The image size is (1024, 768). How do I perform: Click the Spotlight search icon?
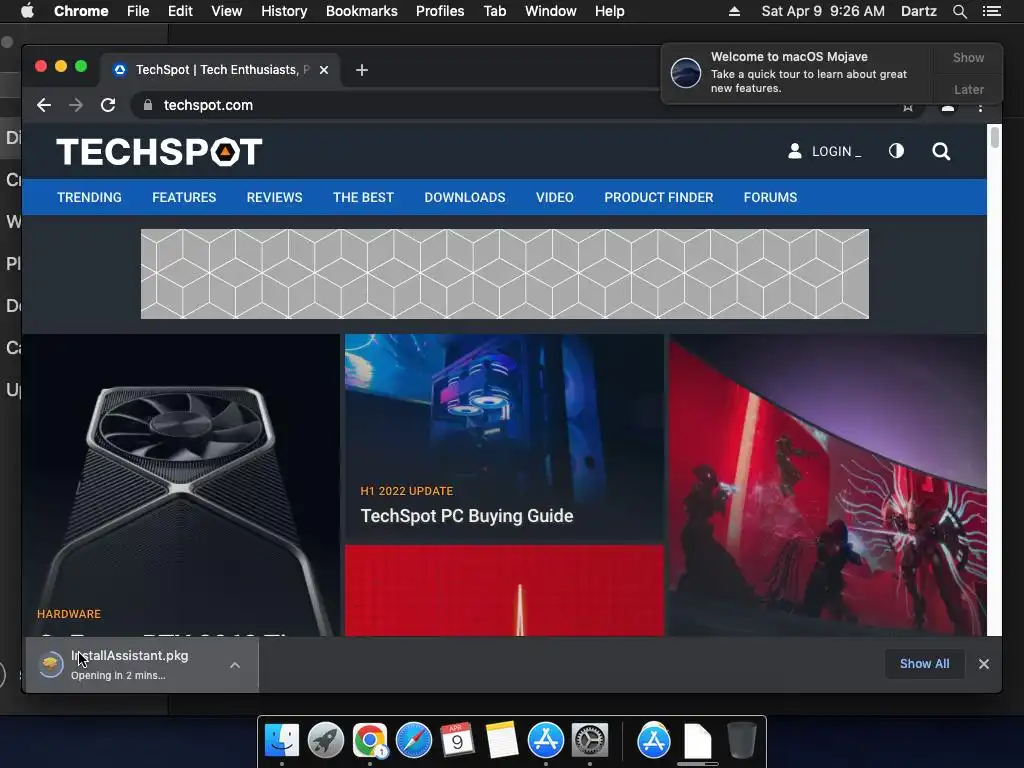959,11
